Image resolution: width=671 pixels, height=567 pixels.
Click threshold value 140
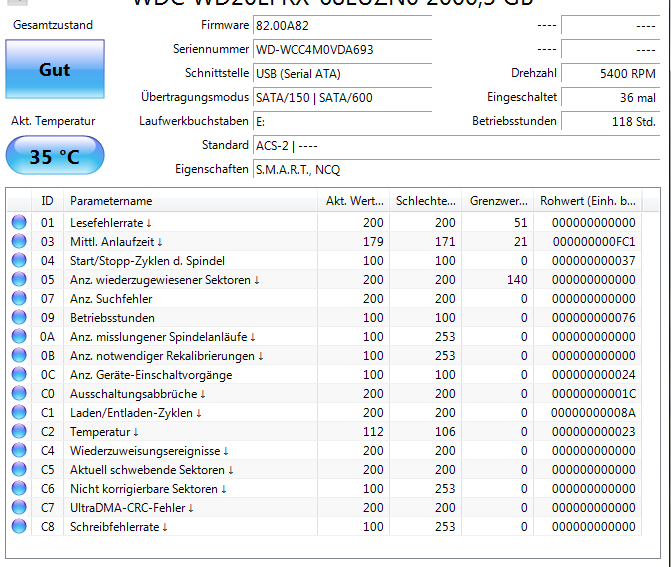(x=517, y=280)
